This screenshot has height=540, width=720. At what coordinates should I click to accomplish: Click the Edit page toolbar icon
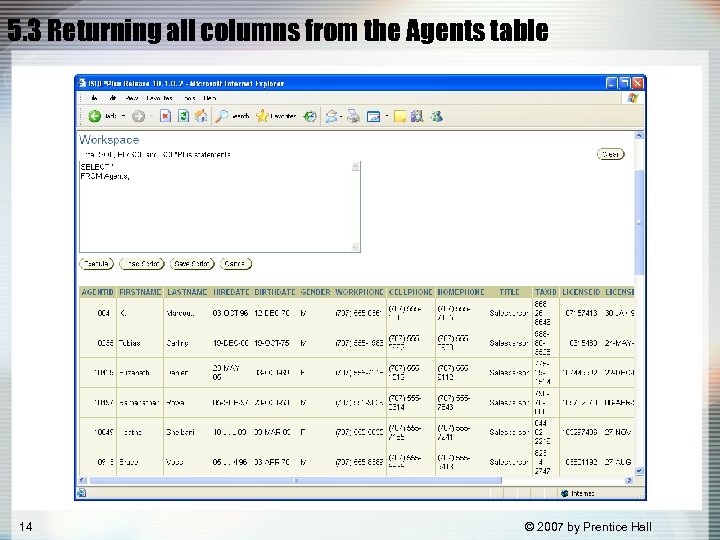[x=373, y=117]
